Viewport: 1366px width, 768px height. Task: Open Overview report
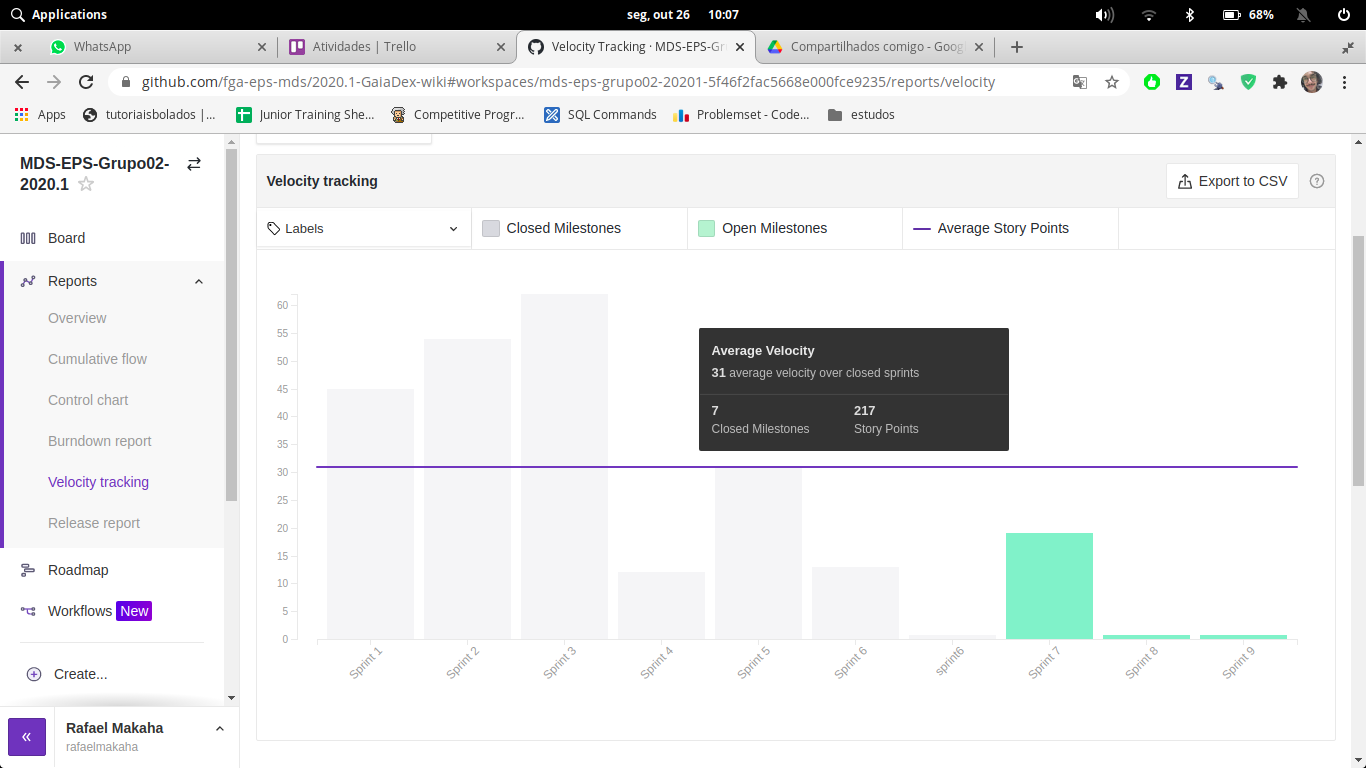(x=77, y=318)
